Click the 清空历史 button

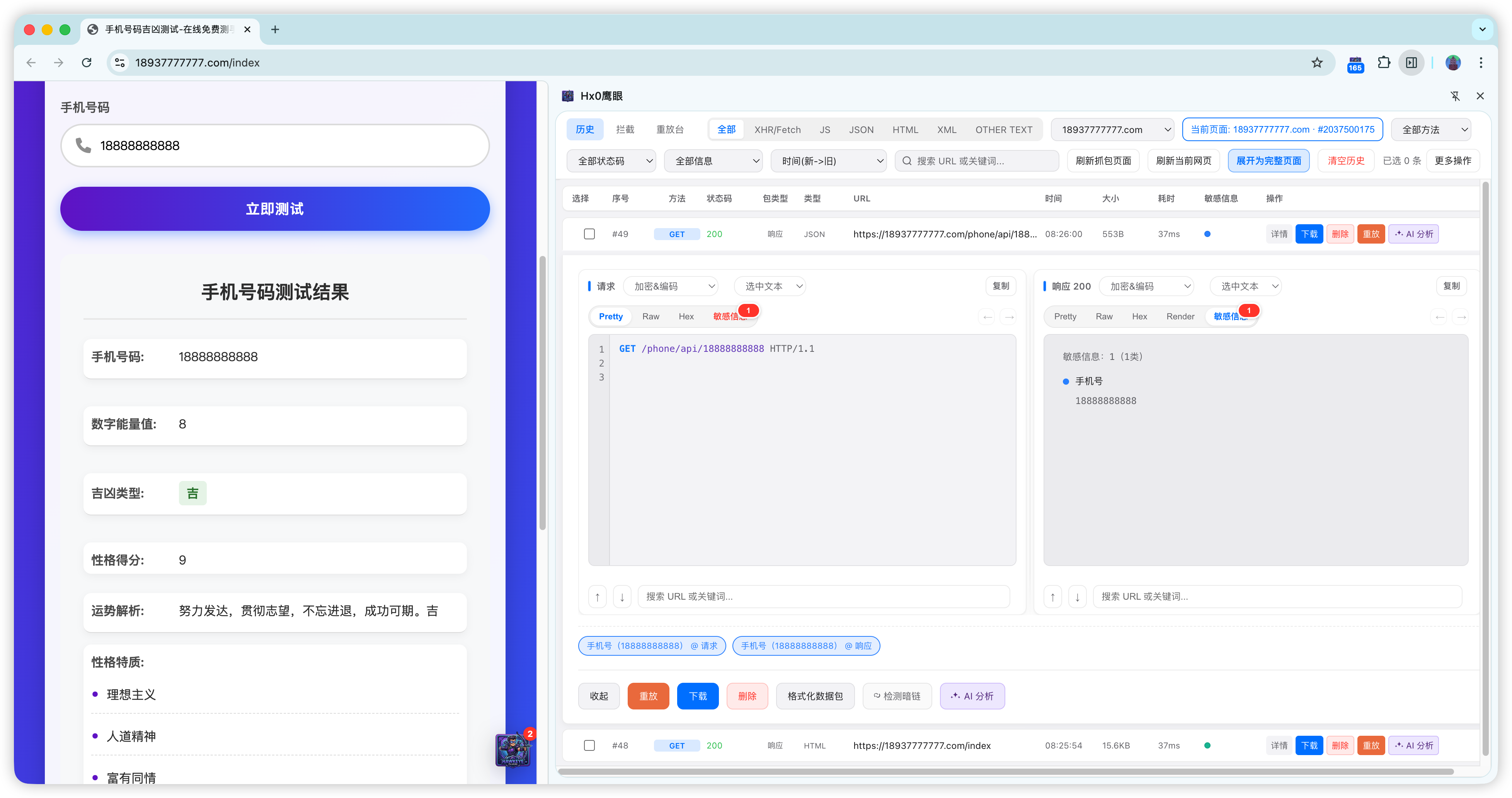(1345, 161)
